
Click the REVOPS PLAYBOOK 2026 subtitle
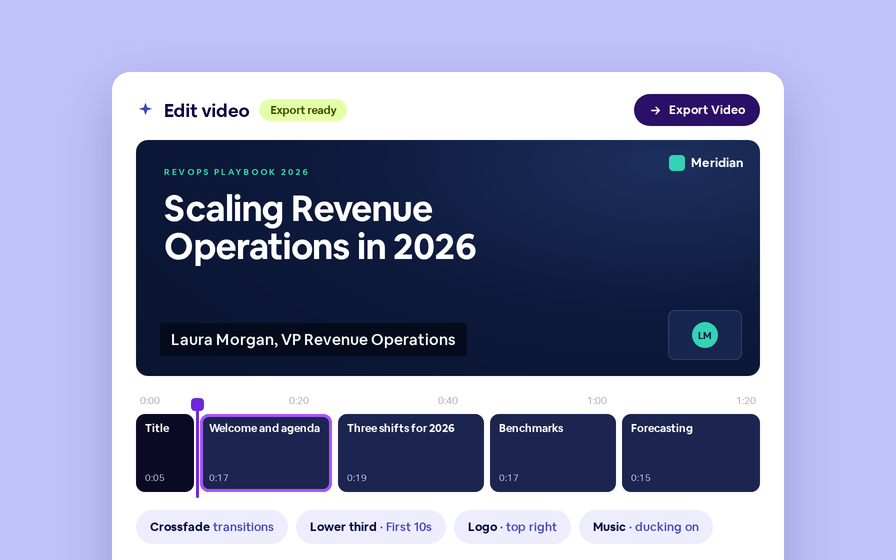coord(236,172)
